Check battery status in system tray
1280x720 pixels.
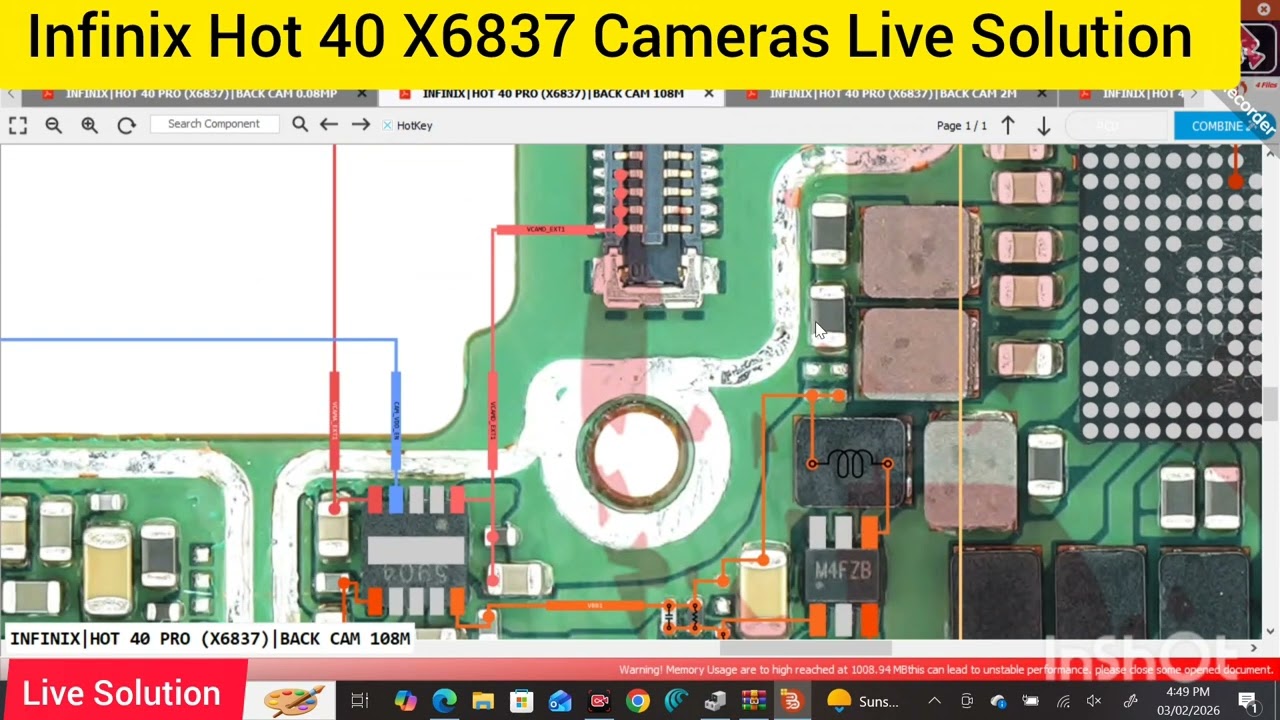pos(1030,701)
